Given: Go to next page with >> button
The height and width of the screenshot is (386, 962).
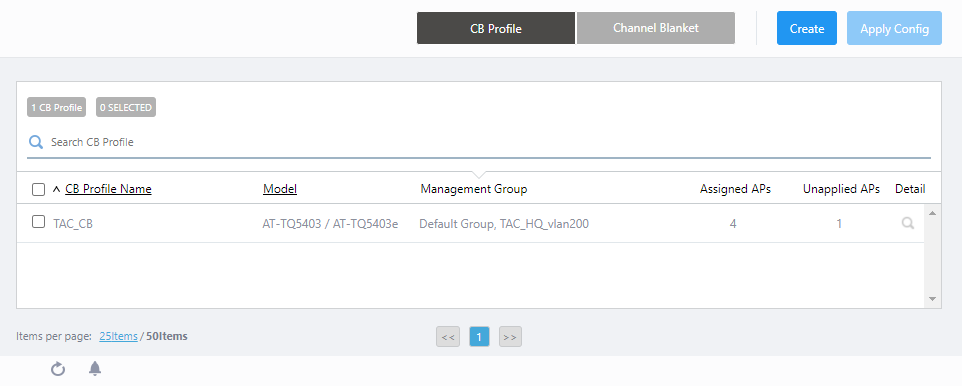Looking at the screenshot, I should click(510, 337).
